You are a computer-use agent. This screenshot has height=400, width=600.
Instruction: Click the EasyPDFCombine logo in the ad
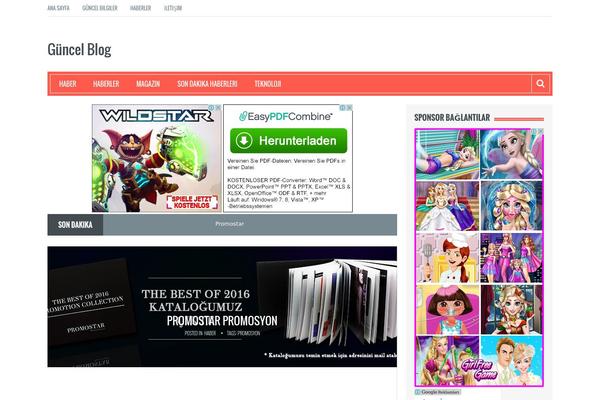tap(285, 116)
